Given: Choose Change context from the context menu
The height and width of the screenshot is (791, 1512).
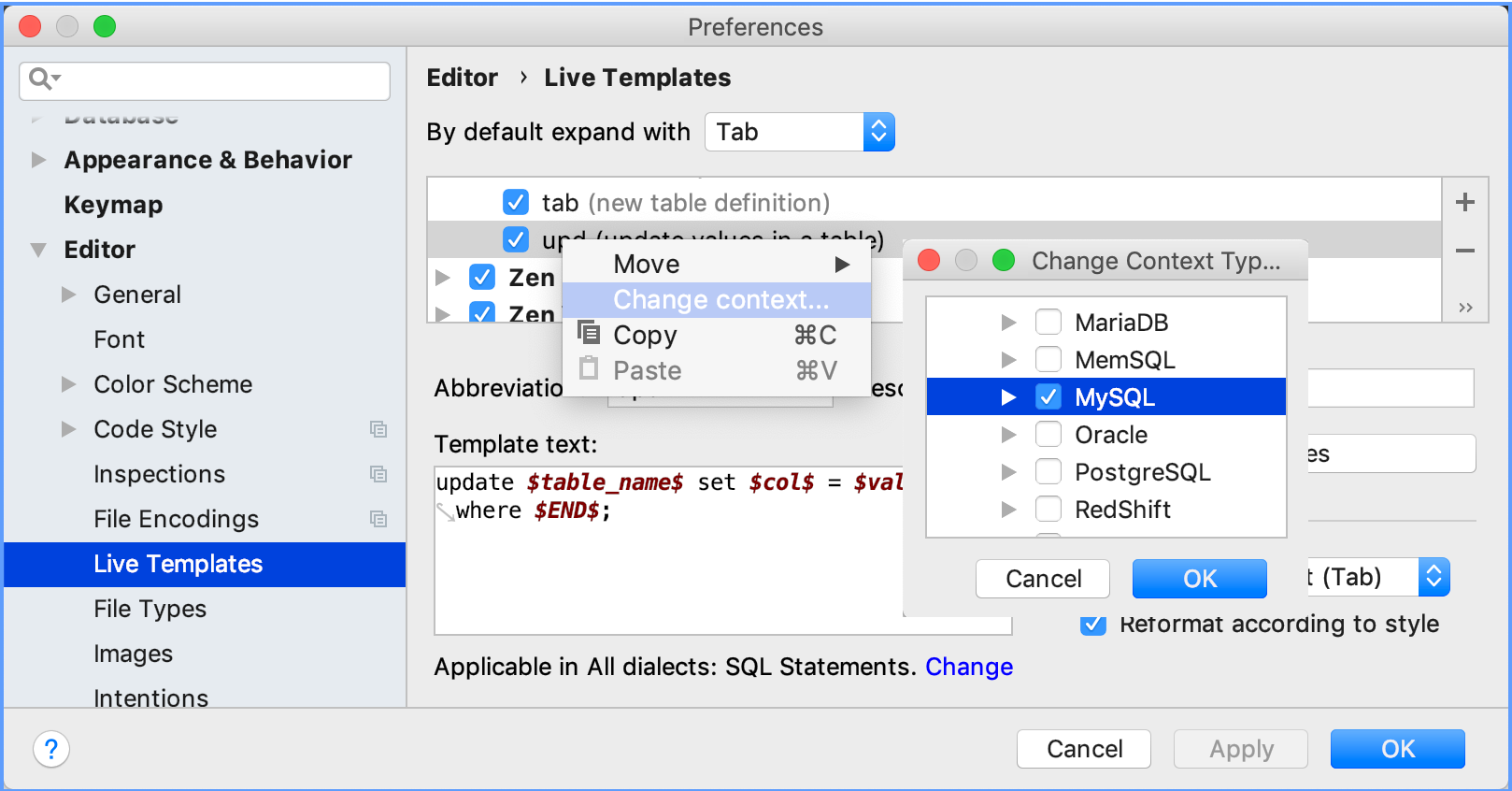Looking at the screenshot, I should pos(720,300).
